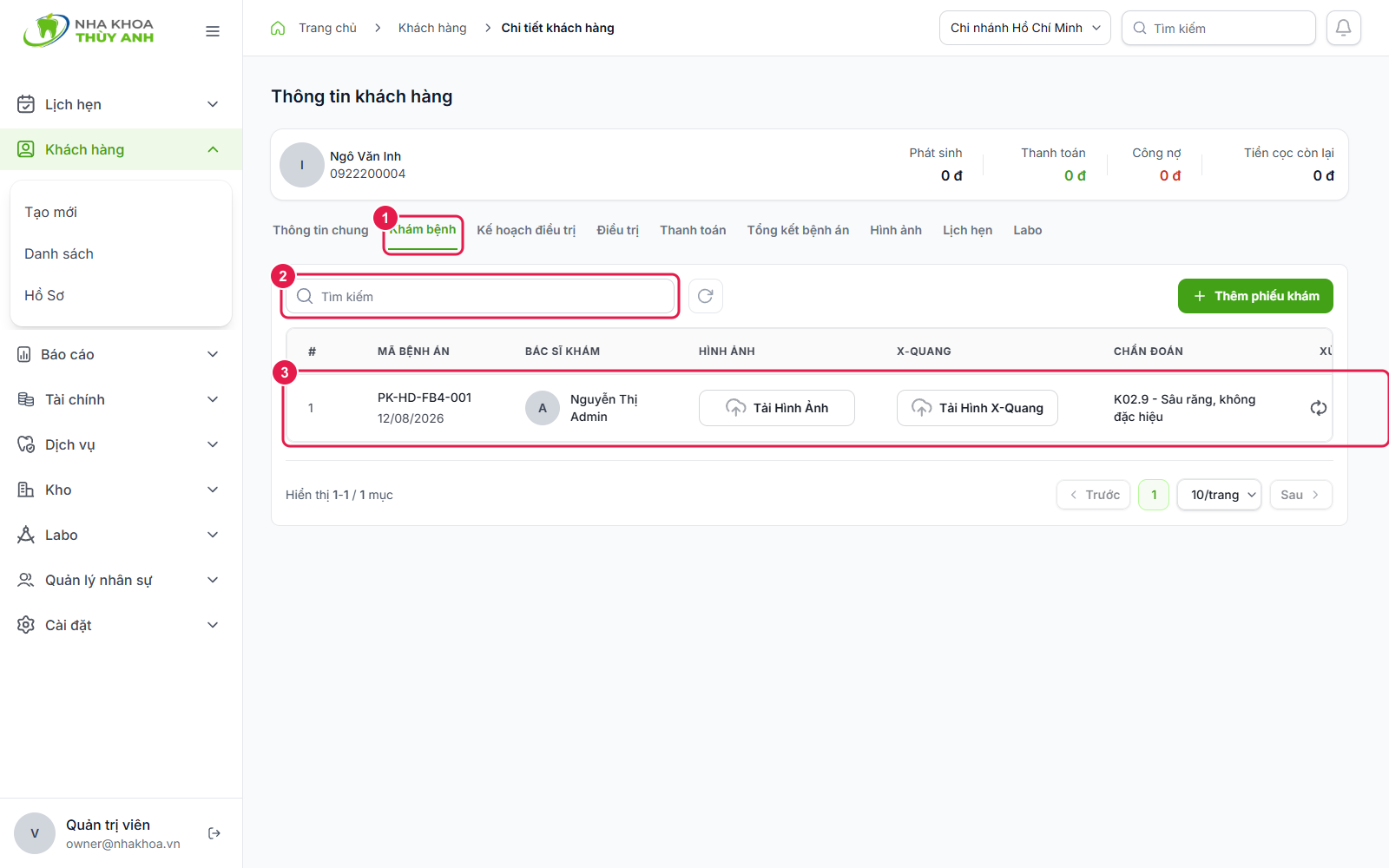
Task: Select Danh sách in the sidebar
Action: 58,253
